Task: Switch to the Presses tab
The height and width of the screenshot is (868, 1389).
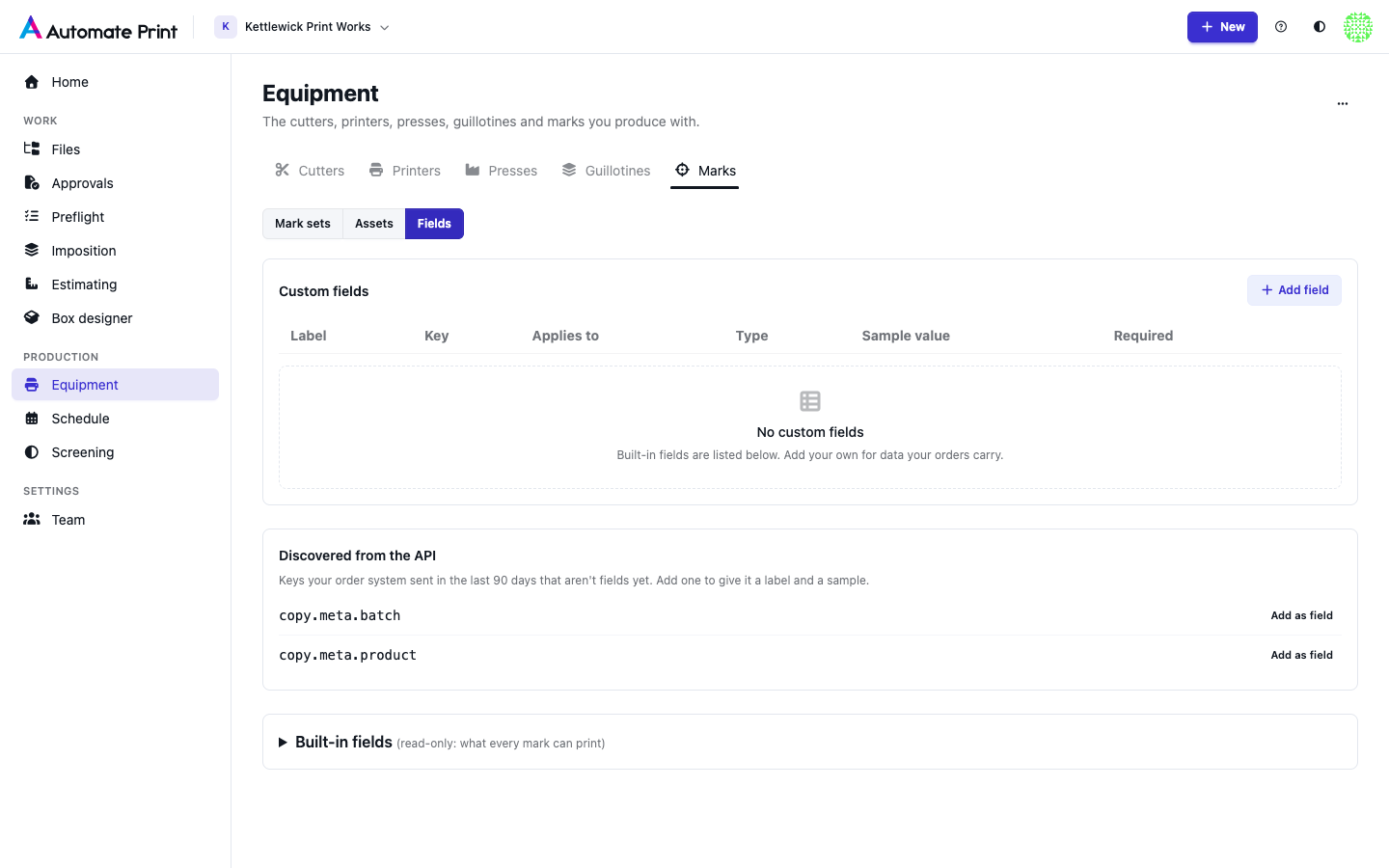Action: point(502,171)
